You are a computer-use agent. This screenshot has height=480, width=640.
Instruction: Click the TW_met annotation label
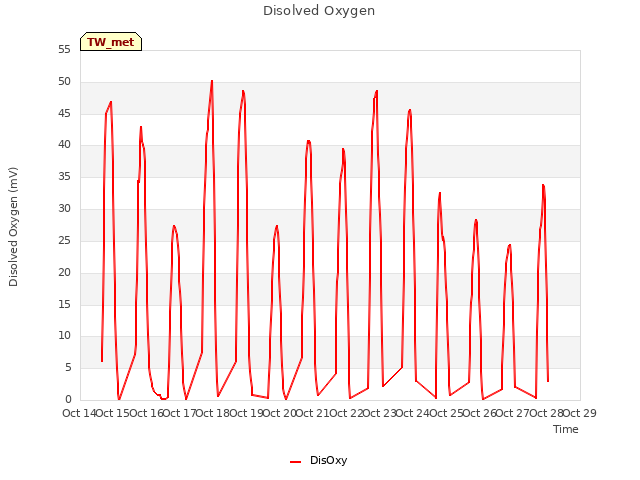(x=111, y=42)
